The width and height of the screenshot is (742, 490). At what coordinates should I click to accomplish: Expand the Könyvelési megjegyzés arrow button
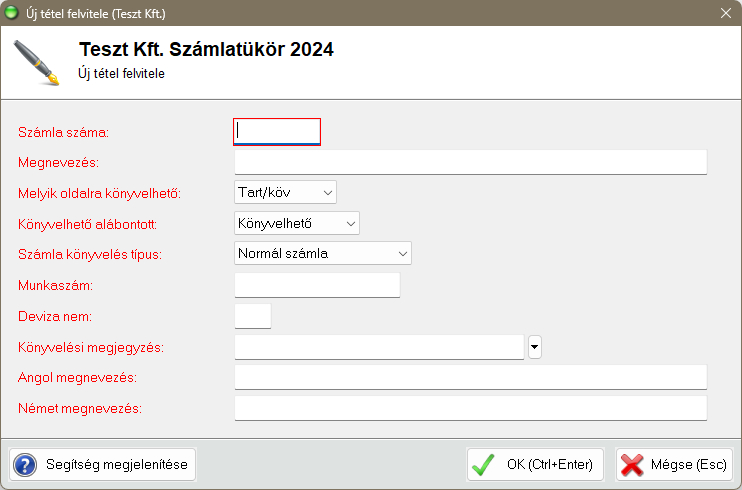pos(535,347)
